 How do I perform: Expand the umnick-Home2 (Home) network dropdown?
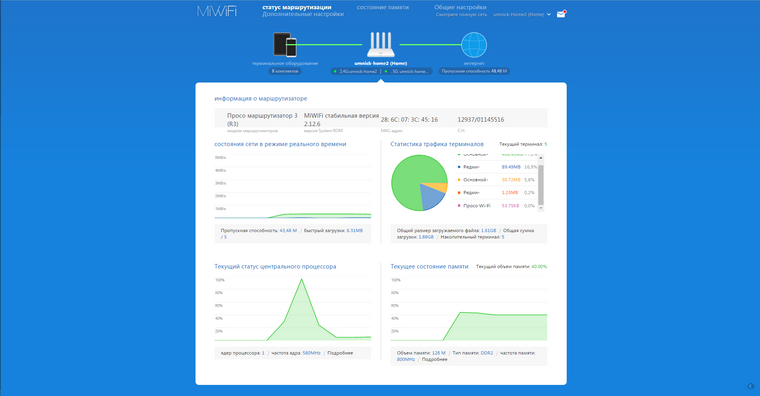click(x=522, y=15)
